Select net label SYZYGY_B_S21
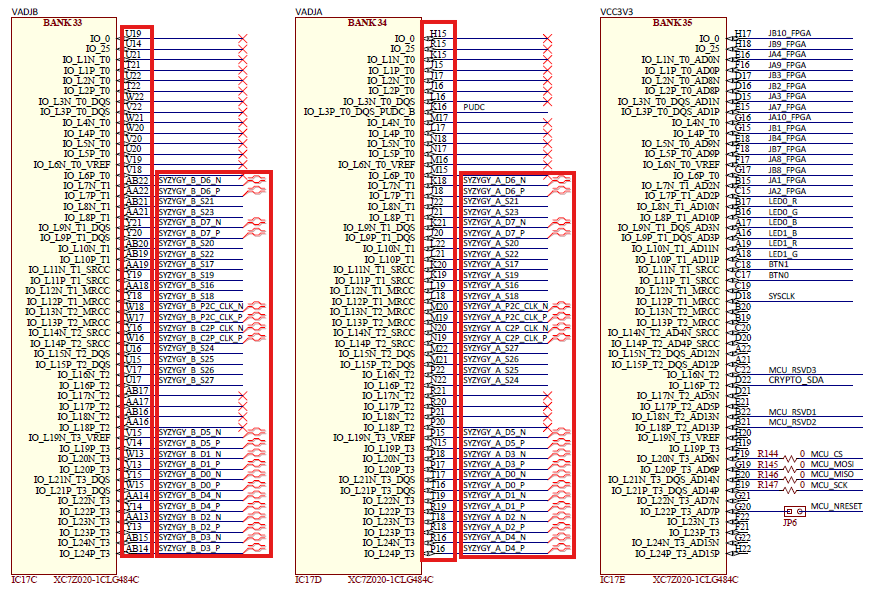Viewport: 882px width, 595px height. pyautogui.click(x=187, y=201)
